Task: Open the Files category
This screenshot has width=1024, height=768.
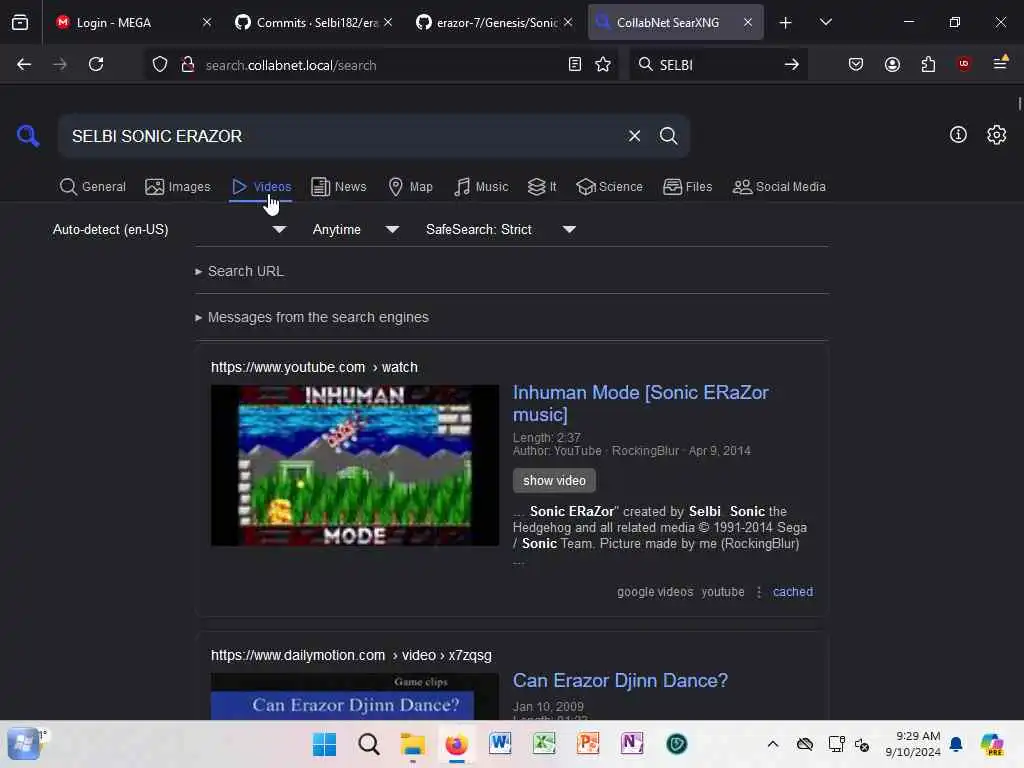Action: coord(687,187)
